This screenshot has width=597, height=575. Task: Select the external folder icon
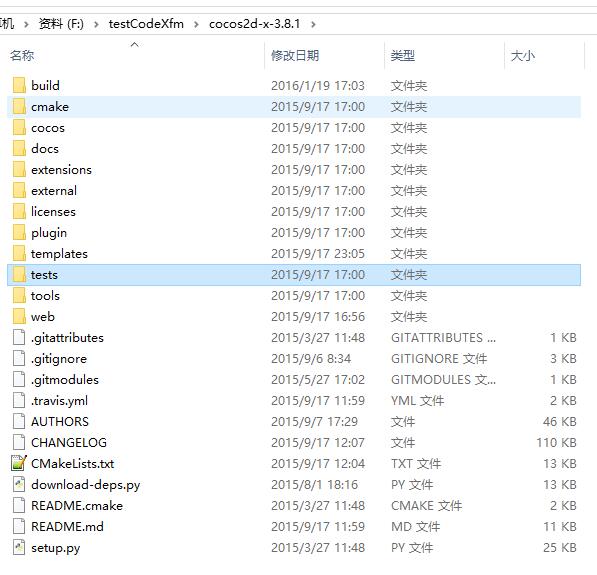tap(19, 190)
